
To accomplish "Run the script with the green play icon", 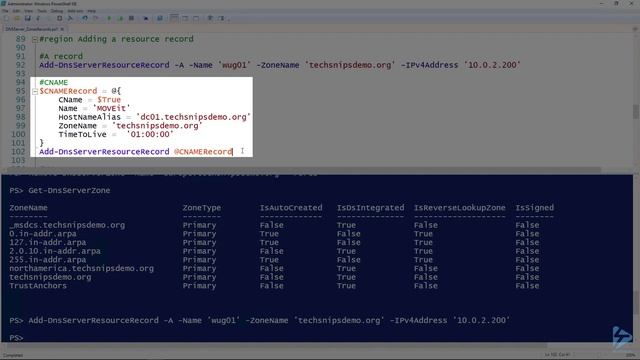I will pyautogui.click(x=109, y=18).
